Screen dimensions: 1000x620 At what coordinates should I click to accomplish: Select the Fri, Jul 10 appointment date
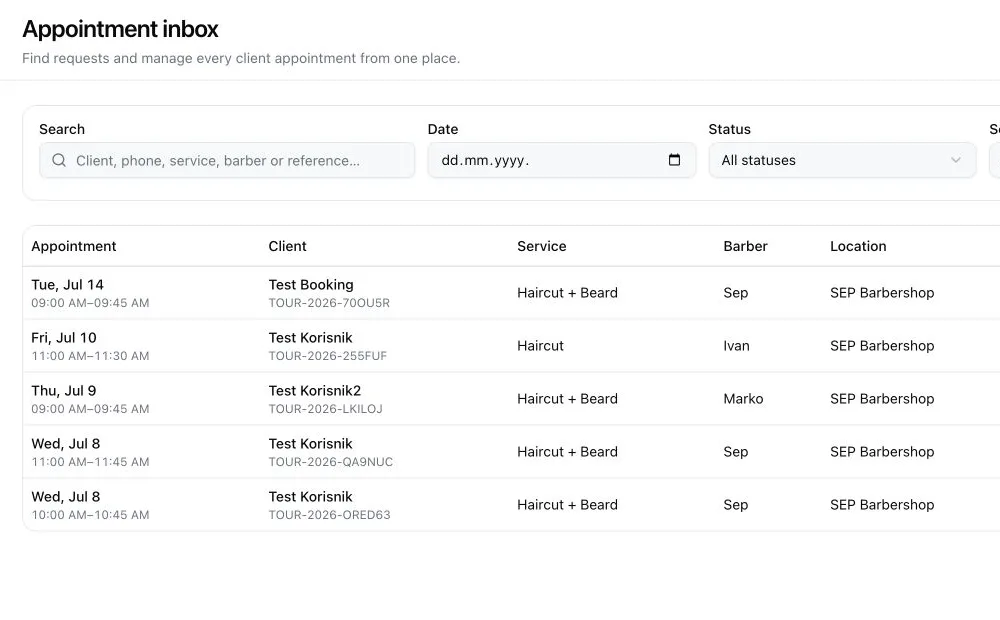pos(64,337)
